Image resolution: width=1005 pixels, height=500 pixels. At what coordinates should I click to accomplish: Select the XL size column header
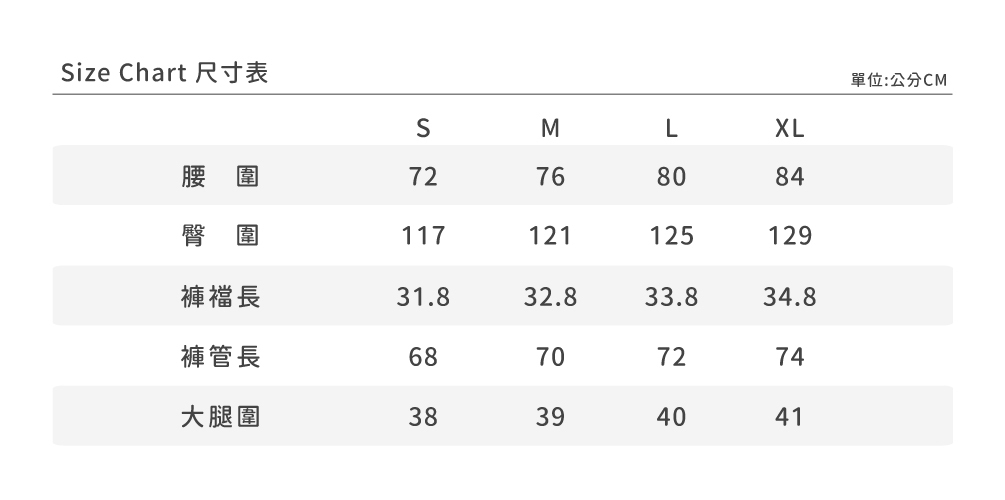[x=789, y=129]
